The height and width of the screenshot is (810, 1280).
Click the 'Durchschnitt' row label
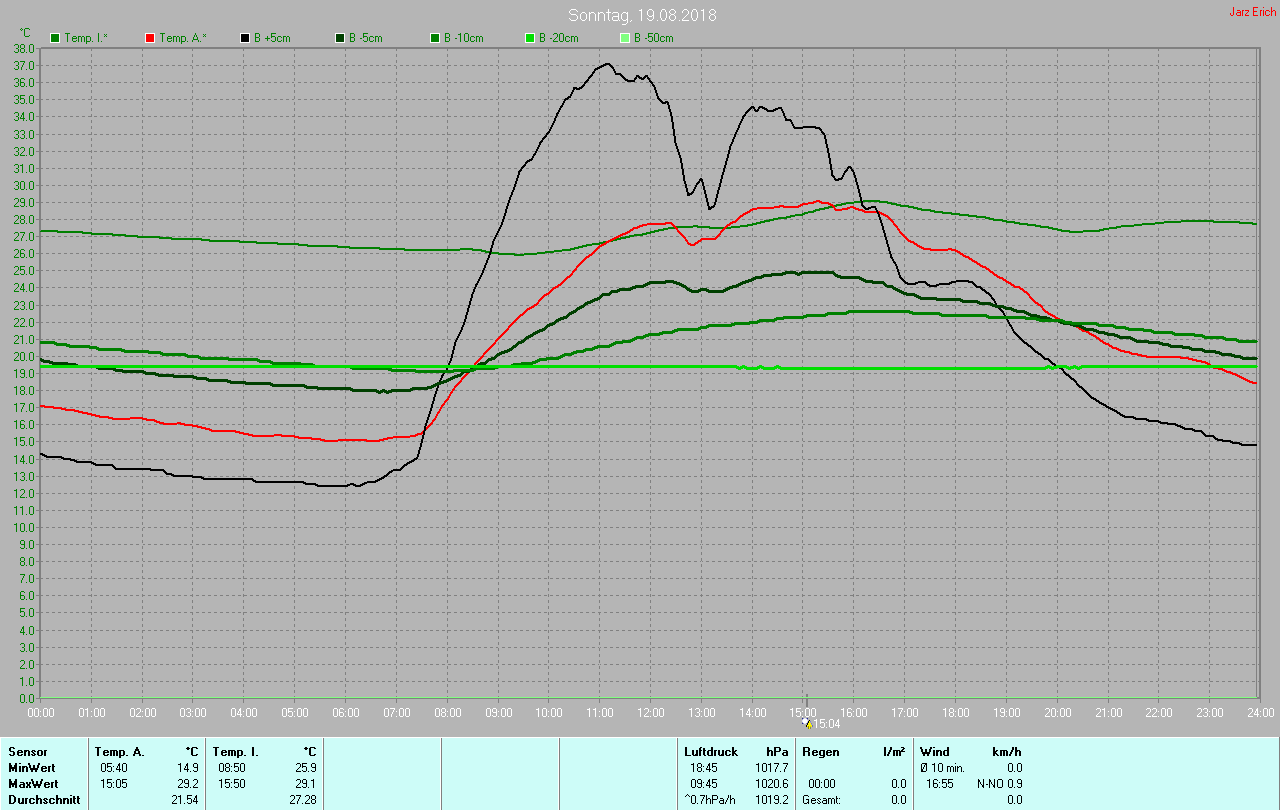point(44,800)
